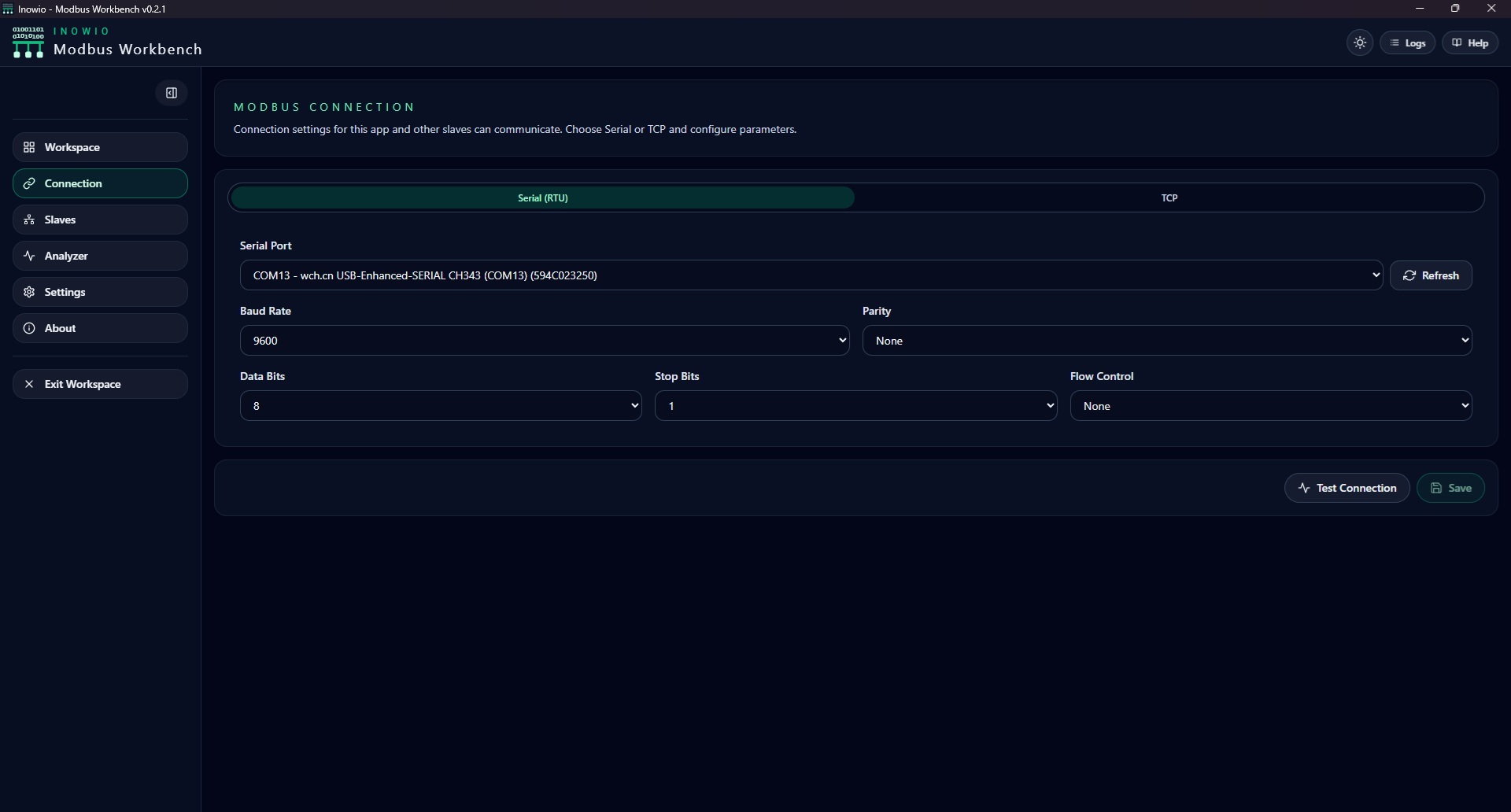The image size is (1511, 812).
Task: Exit the current workspace
Action: (x=101, y=384)
